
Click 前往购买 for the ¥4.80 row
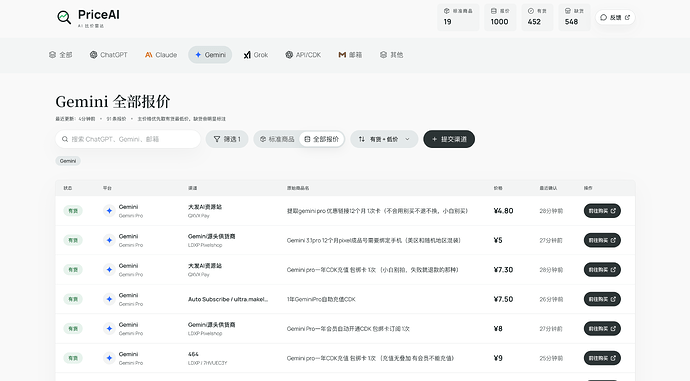[602, 211]
